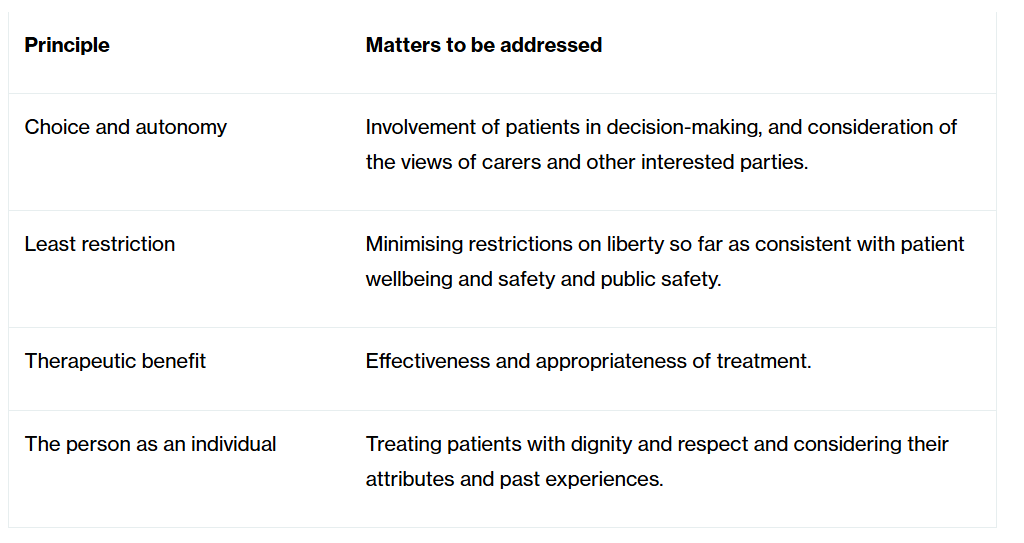Click the line starting Minimising restrictions on liberty
The image size is (1024, 543).
click(x=665, y=244)
